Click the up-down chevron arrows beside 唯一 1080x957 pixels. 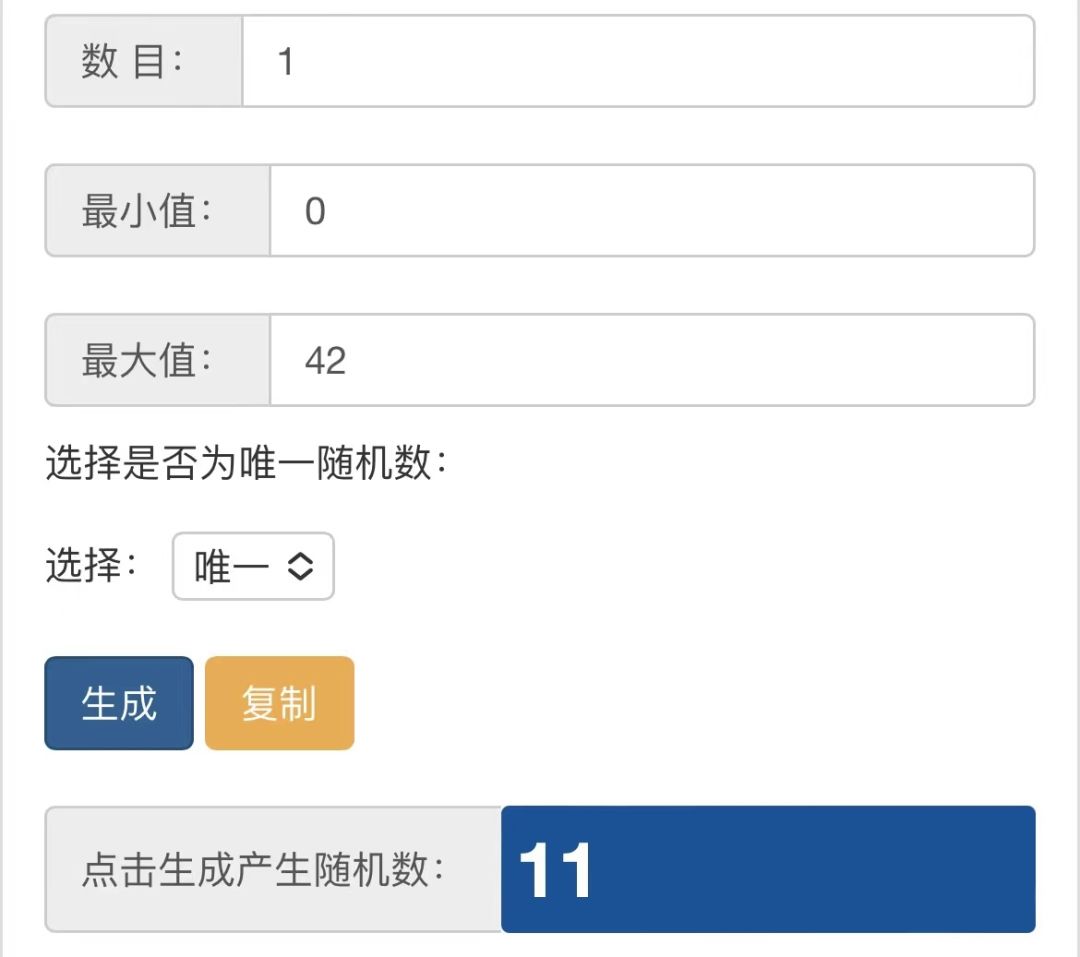(x=301, y=567)
